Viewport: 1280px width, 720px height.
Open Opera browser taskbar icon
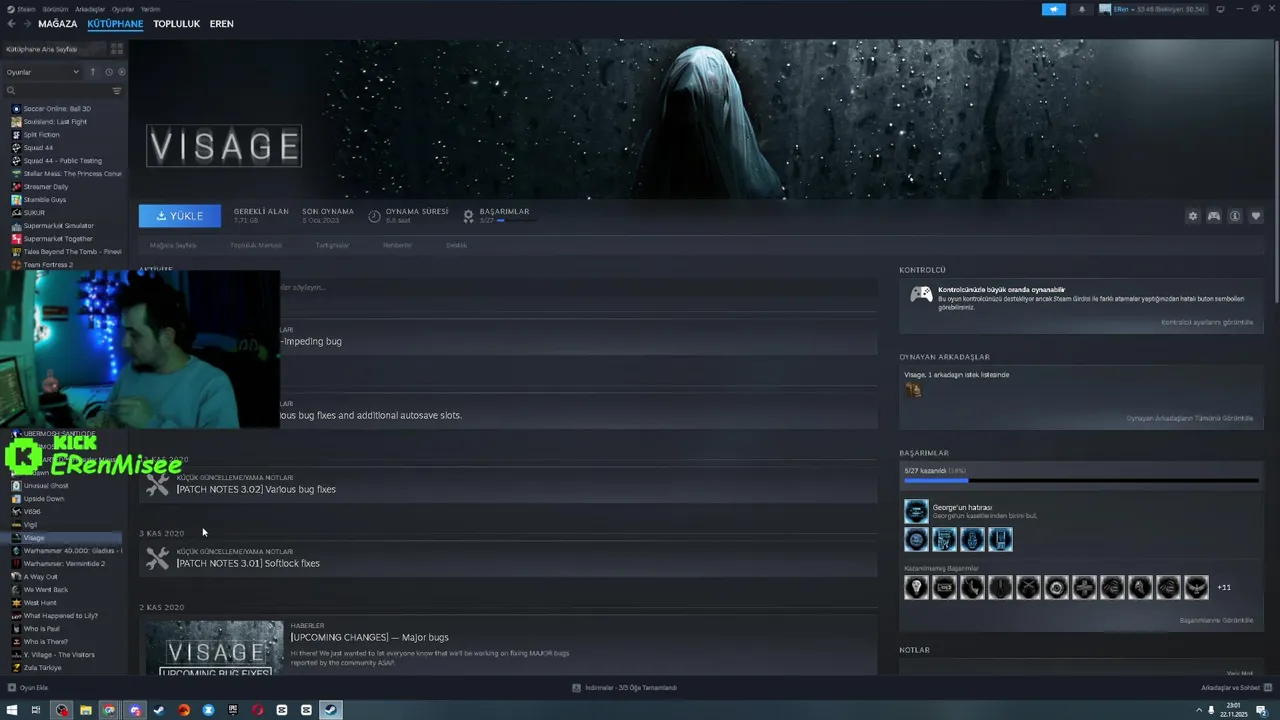[257, 710]
